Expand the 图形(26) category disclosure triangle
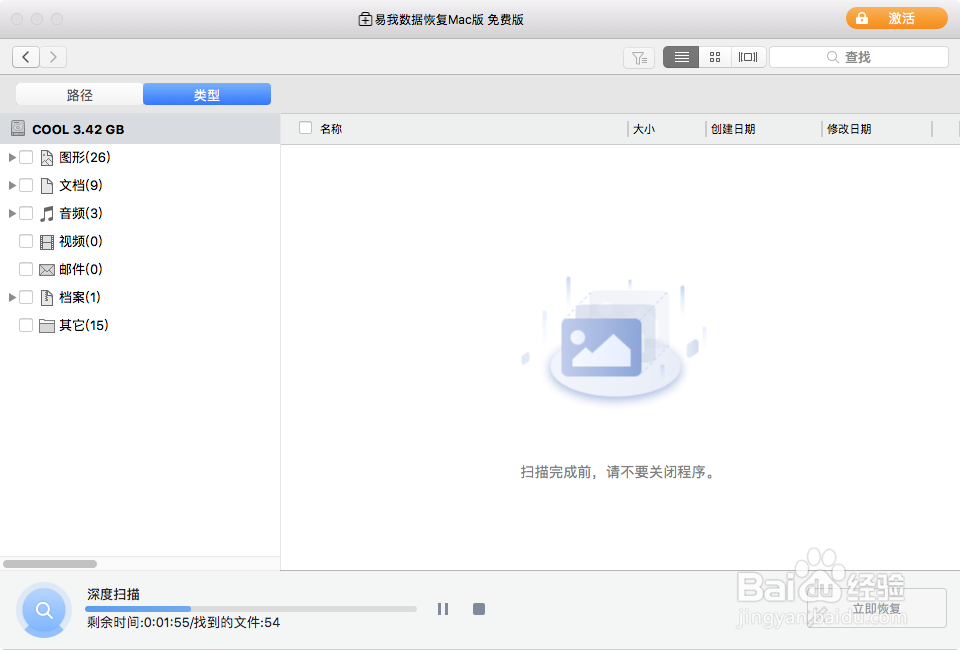The width and height of the screenshot is (960, 650). click(x=11, y=157)
